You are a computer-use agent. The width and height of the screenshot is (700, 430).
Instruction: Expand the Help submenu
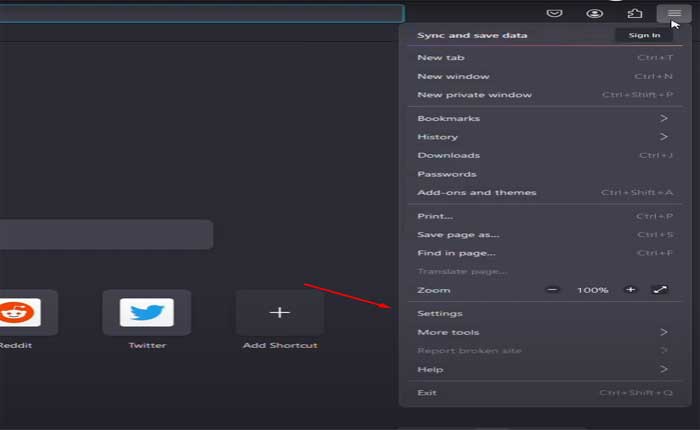[542, 369]
